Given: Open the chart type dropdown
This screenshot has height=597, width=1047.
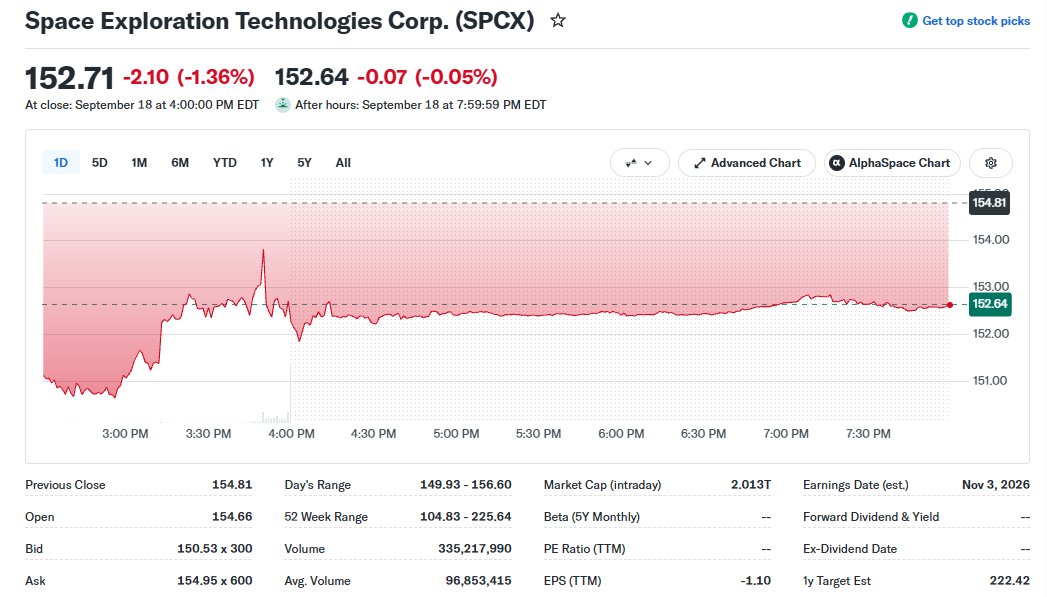Looking at the screenshot, I should (640, 163).
